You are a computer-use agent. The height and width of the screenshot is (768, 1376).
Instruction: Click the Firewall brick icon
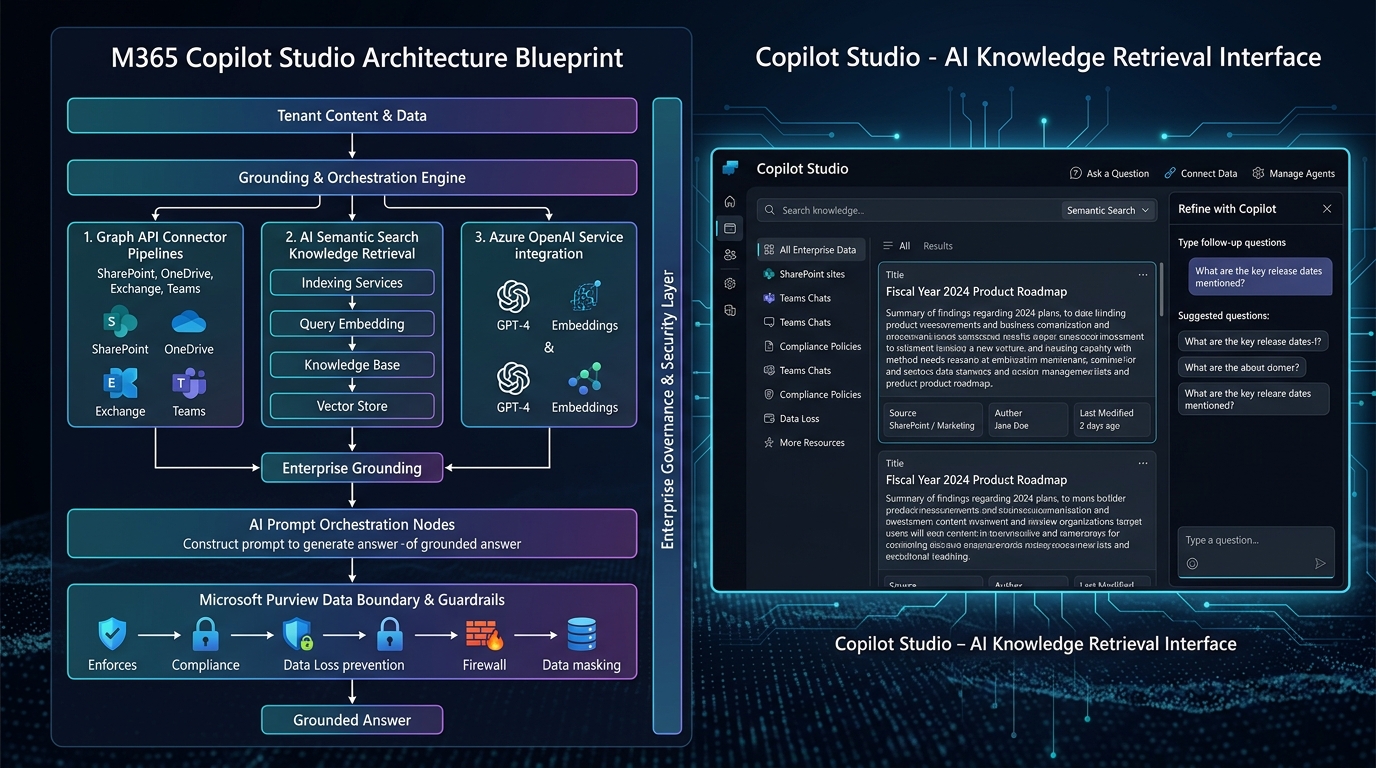click(x=484, y=635)
